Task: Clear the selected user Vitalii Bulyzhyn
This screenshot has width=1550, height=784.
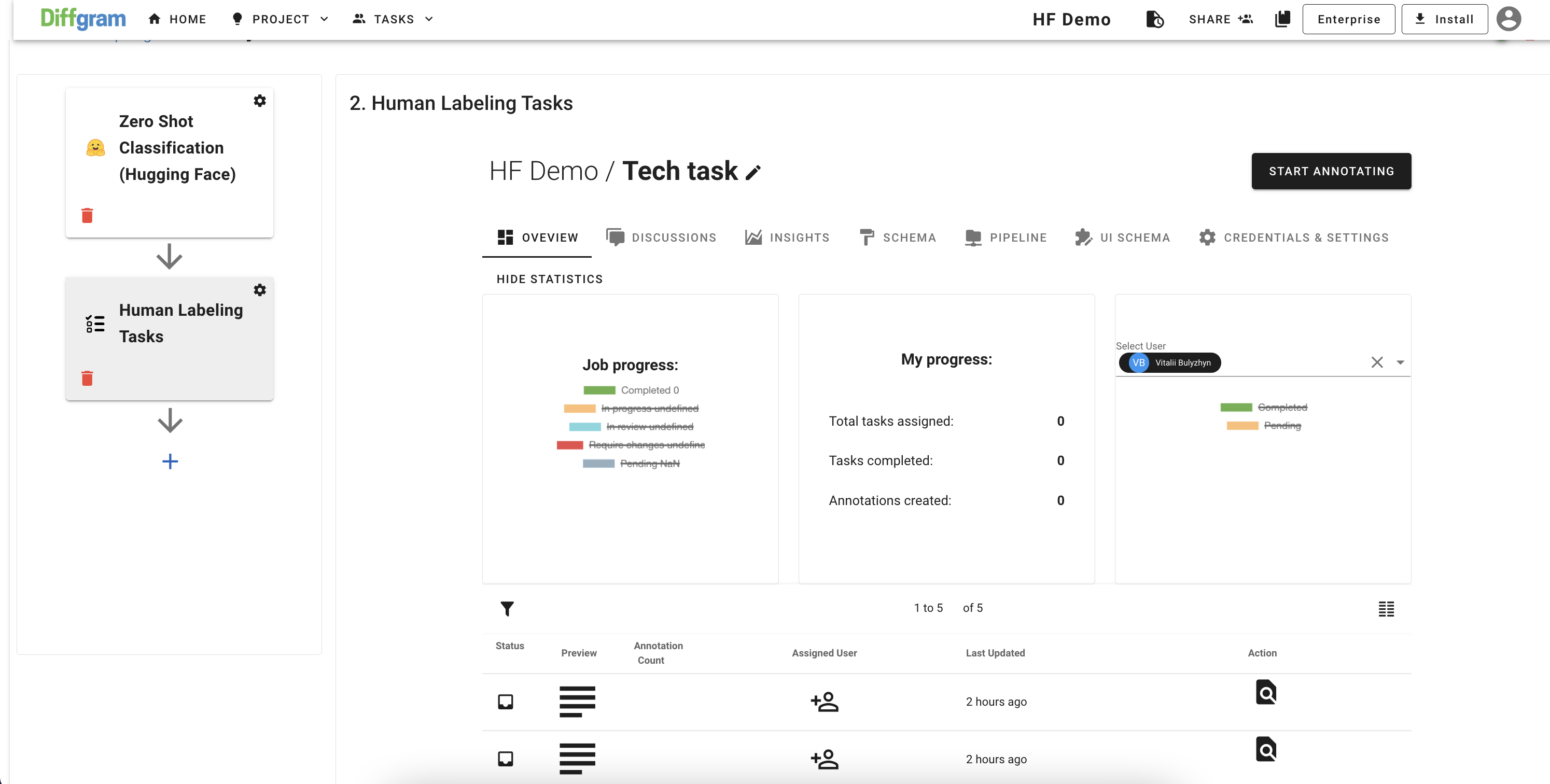Action: tap(1377, 362)
